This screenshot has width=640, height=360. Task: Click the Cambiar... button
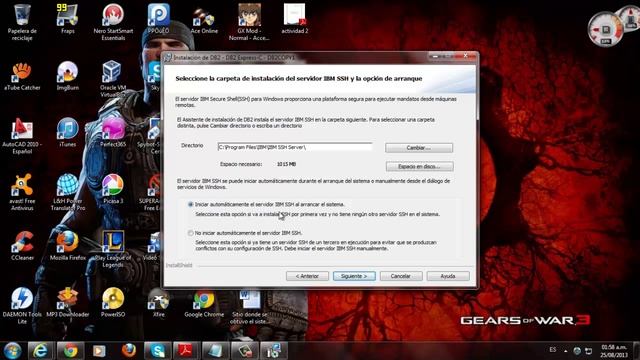coord(419,148)
